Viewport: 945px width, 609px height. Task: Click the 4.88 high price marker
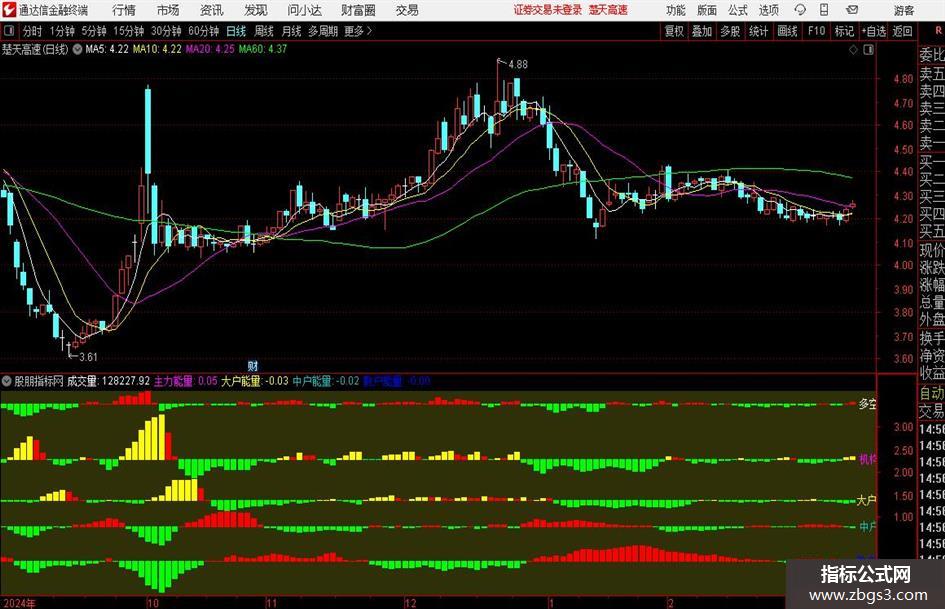coord(518,65)
